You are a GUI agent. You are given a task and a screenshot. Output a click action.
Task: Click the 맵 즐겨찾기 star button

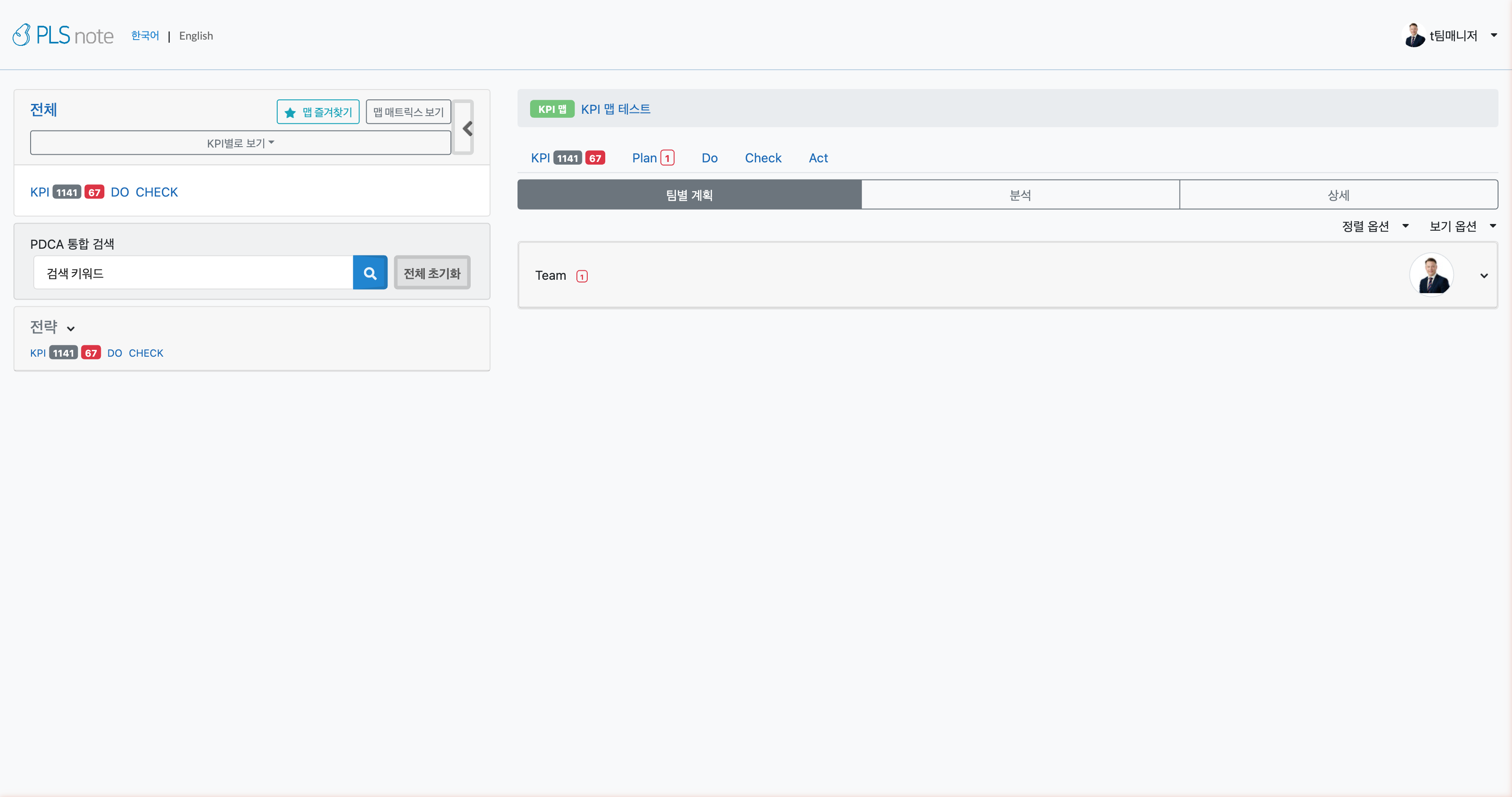pos(318,112)
